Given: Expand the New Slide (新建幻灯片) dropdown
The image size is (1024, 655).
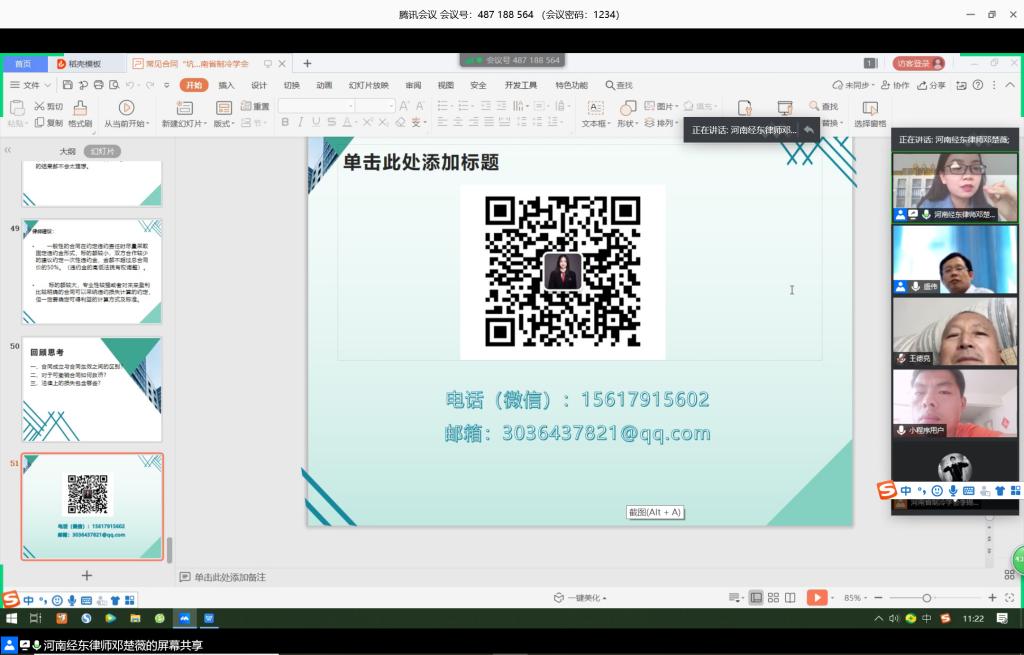Looking at the screenshot, I should click(x=206, y=124).
